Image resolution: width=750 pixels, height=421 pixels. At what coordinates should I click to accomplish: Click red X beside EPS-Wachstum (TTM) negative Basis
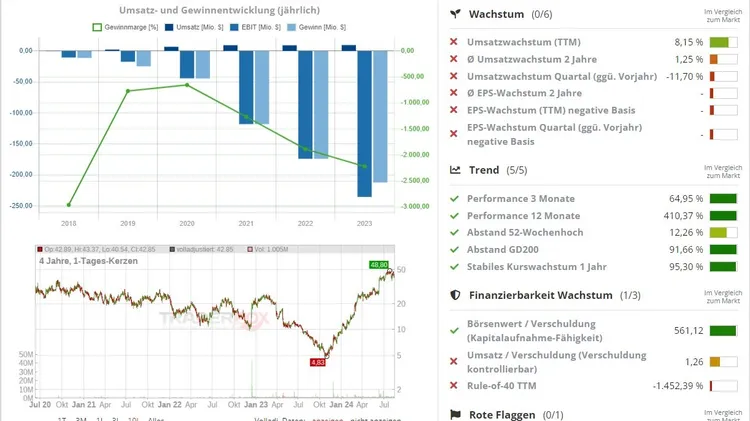click(x=454, y=110)
